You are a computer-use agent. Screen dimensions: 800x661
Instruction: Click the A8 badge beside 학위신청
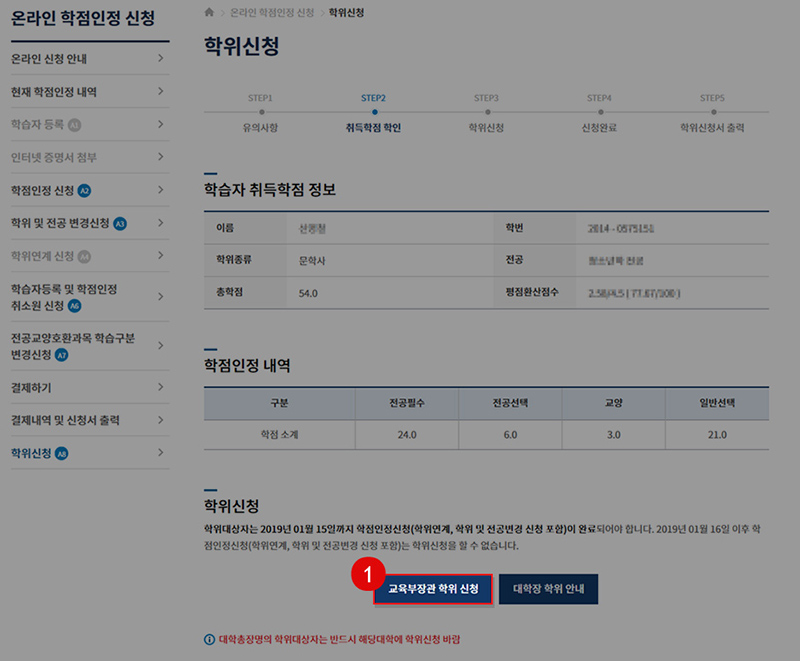click(62, 453)
